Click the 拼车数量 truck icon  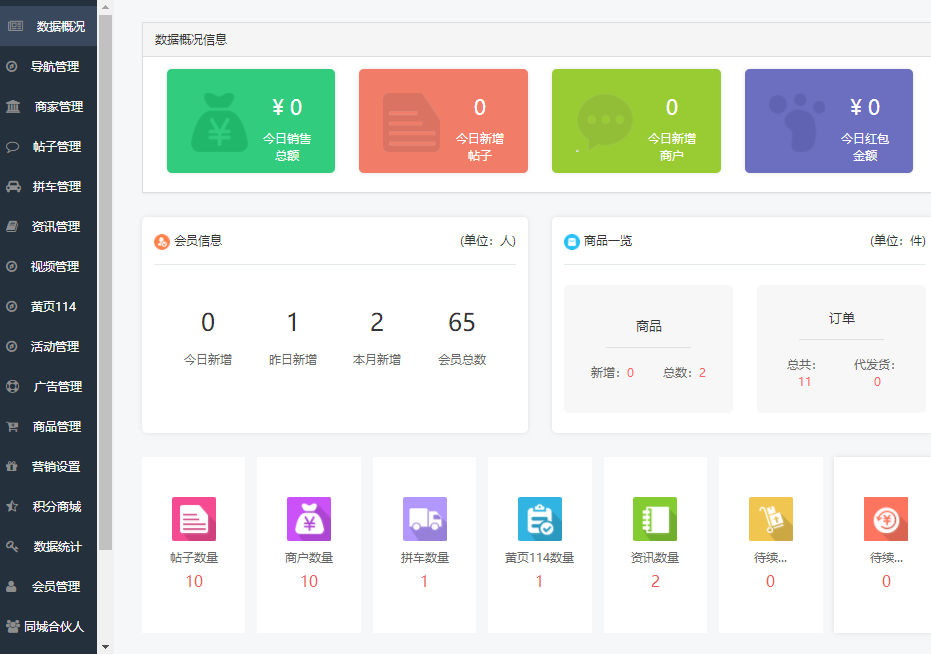tap(425, 519)
